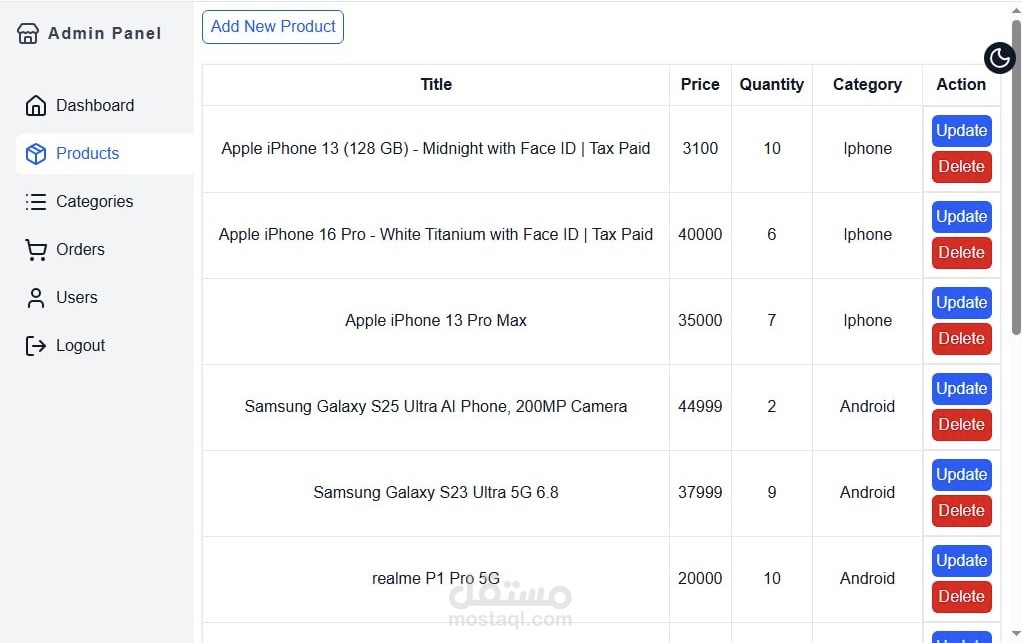Click the Price column header
The width and height of the screenshot is (1022, 643).
coord(700,85)
